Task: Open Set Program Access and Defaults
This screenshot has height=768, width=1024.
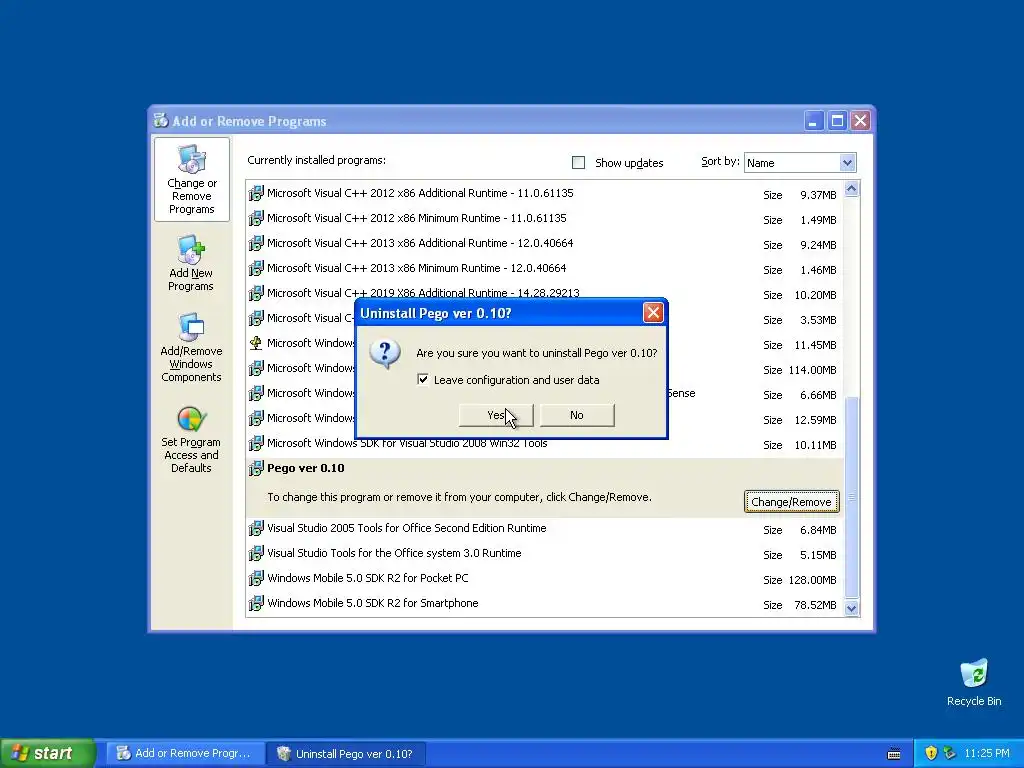Action: [191, 440]
